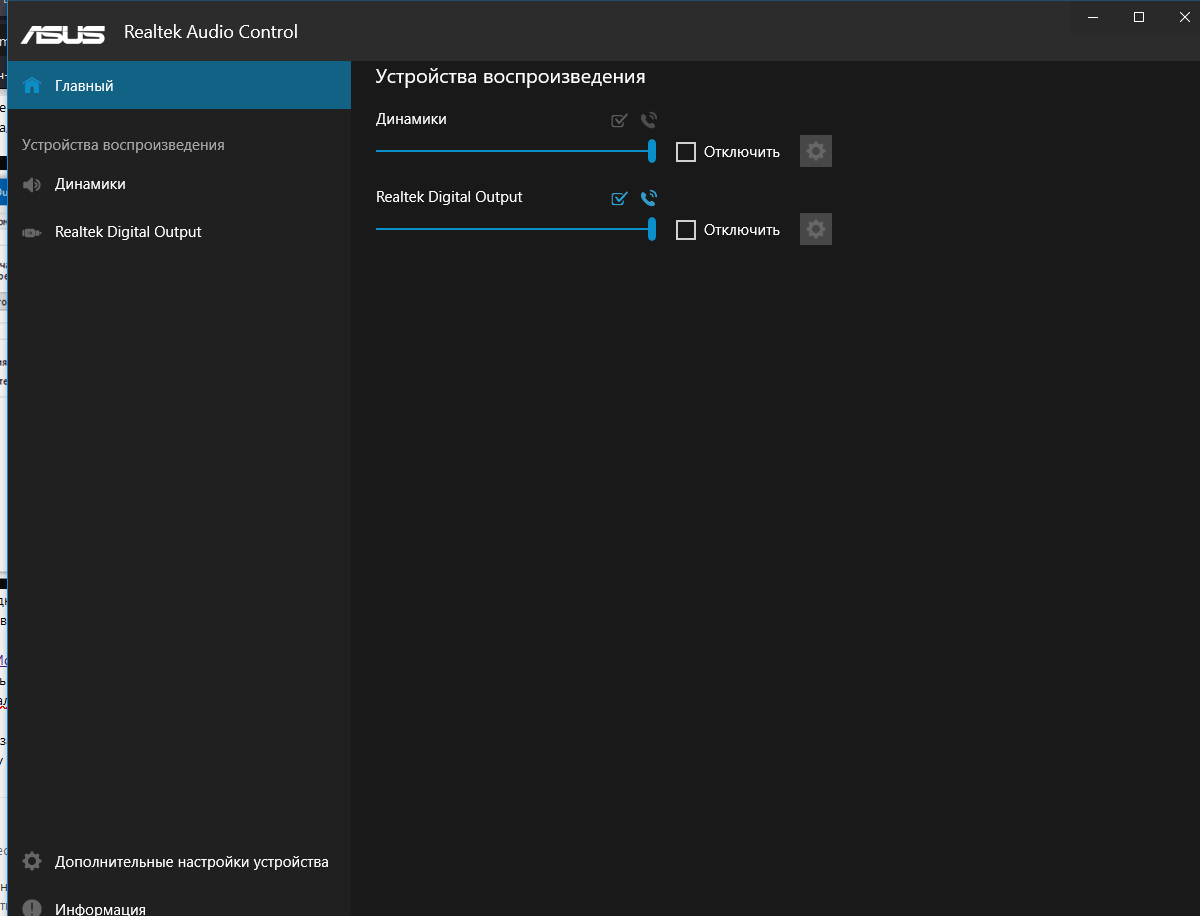Click the Динамики volume slider
1200x916 pixels.
(516, 151)
